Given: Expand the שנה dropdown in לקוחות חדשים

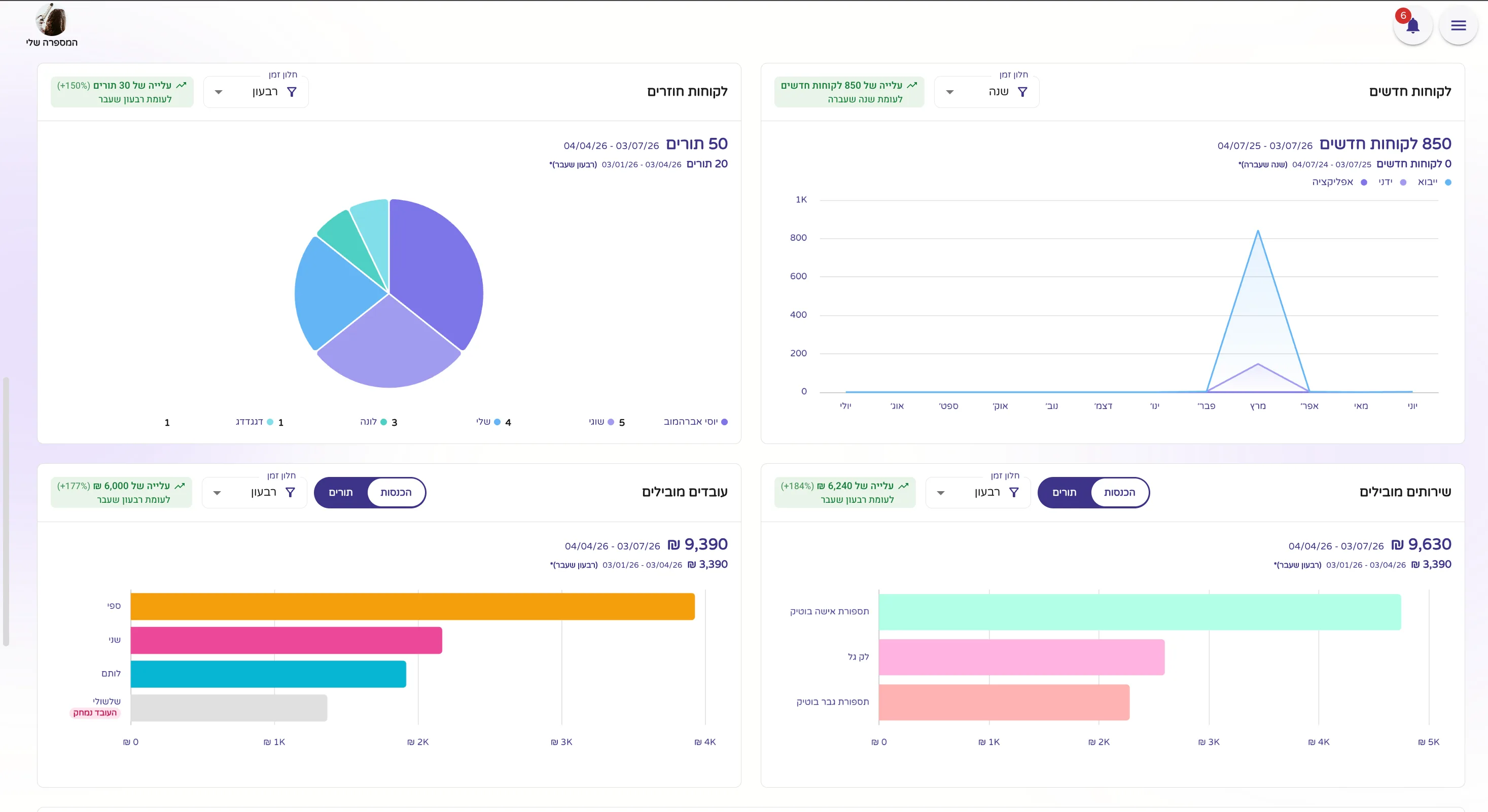Looking at the screenshot, I should click(986, 92).
